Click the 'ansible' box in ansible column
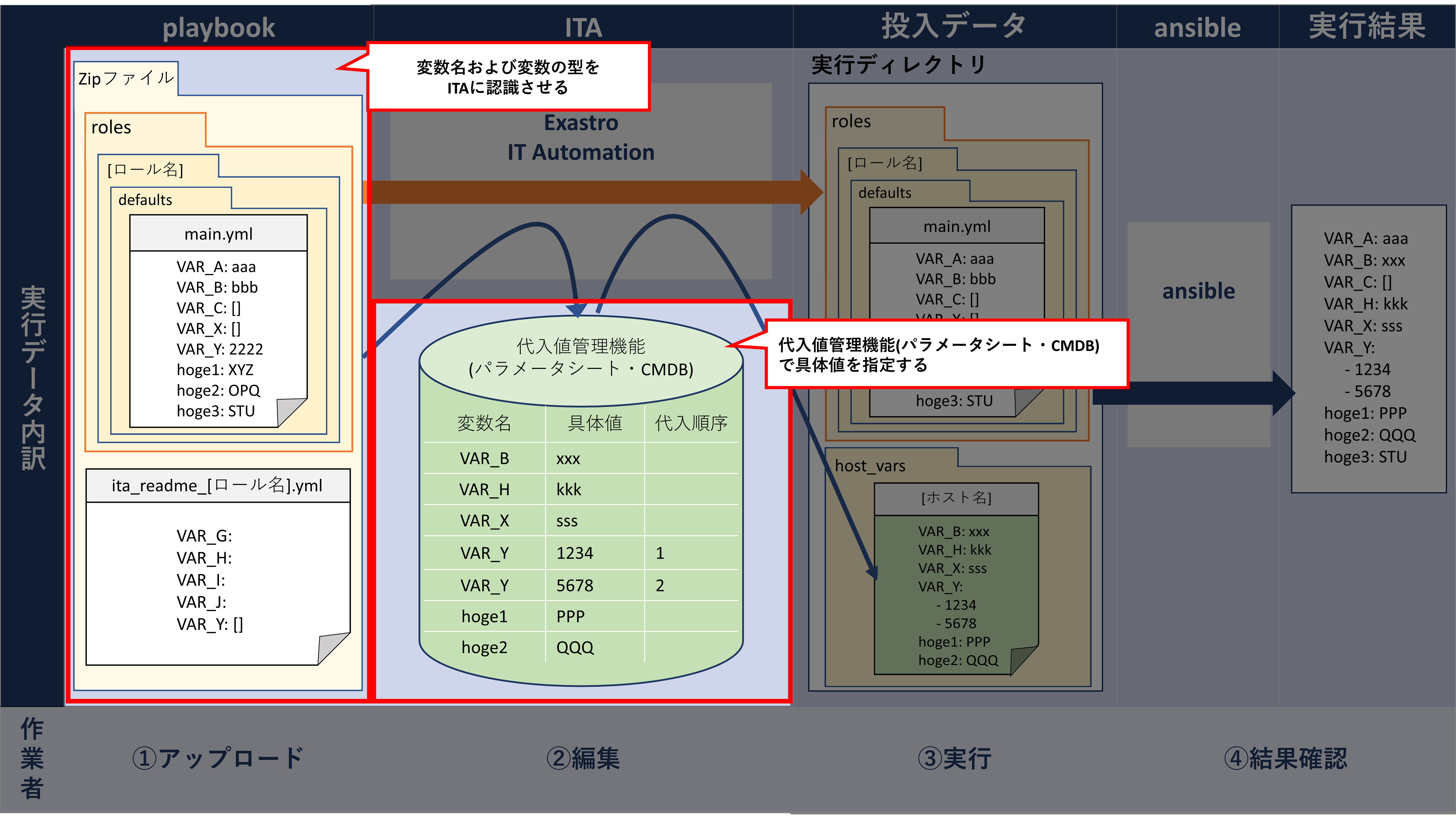Screen dimensions: 1456x819 point(1198,334)
